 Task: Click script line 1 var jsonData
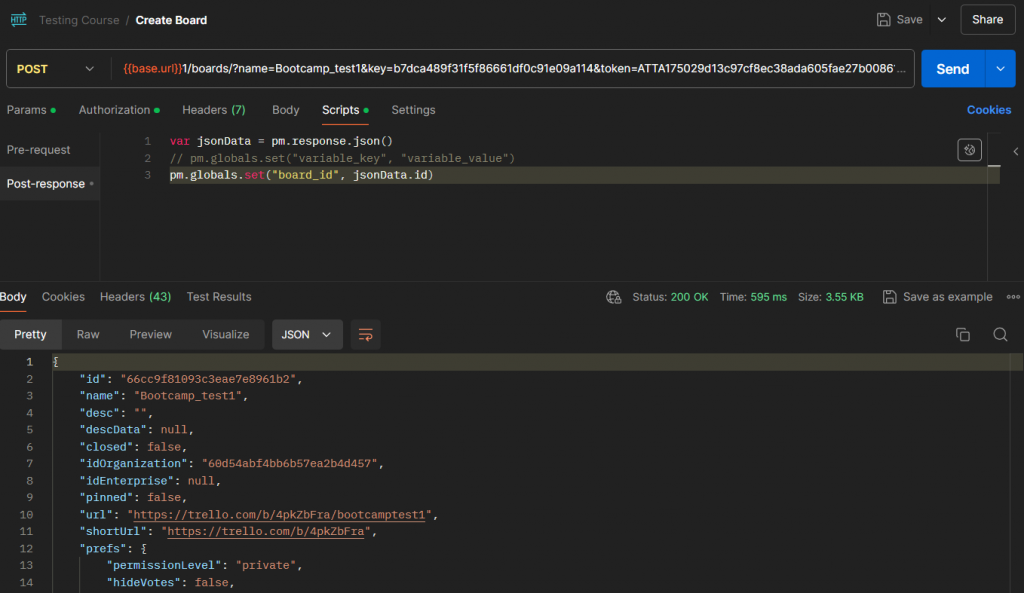click(x=281, y=141)
